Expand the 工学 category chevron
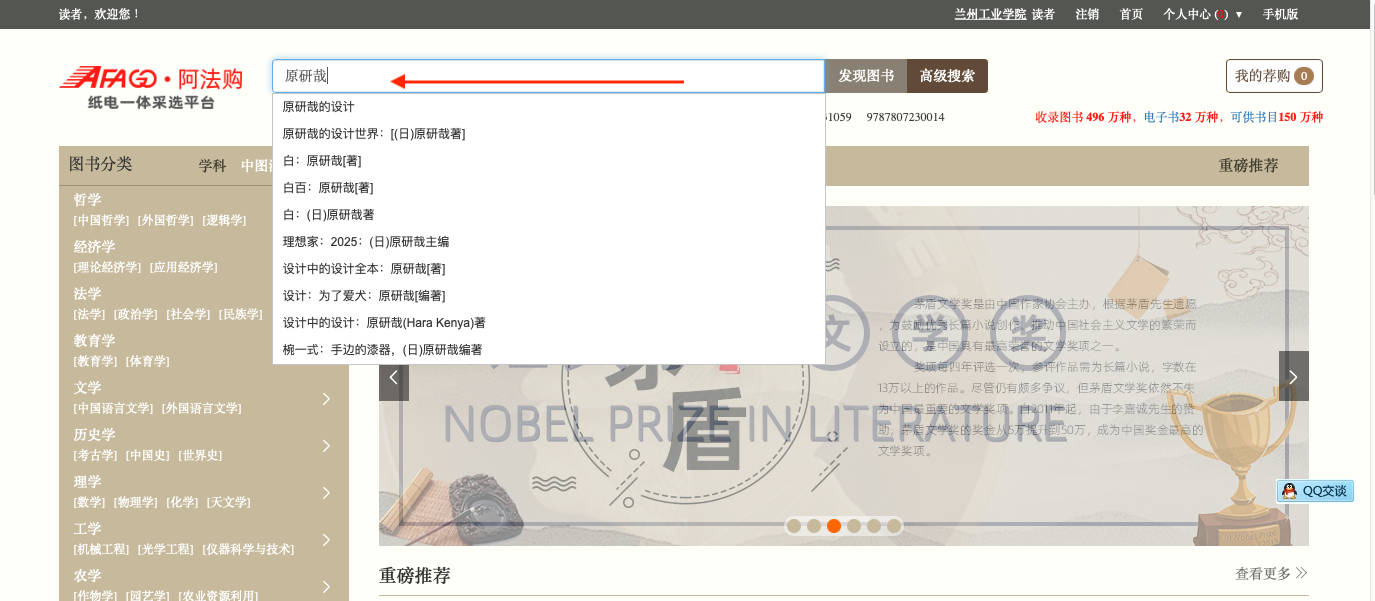The width and height of the screenshot is (1375, 601). [x=326, y=540]
